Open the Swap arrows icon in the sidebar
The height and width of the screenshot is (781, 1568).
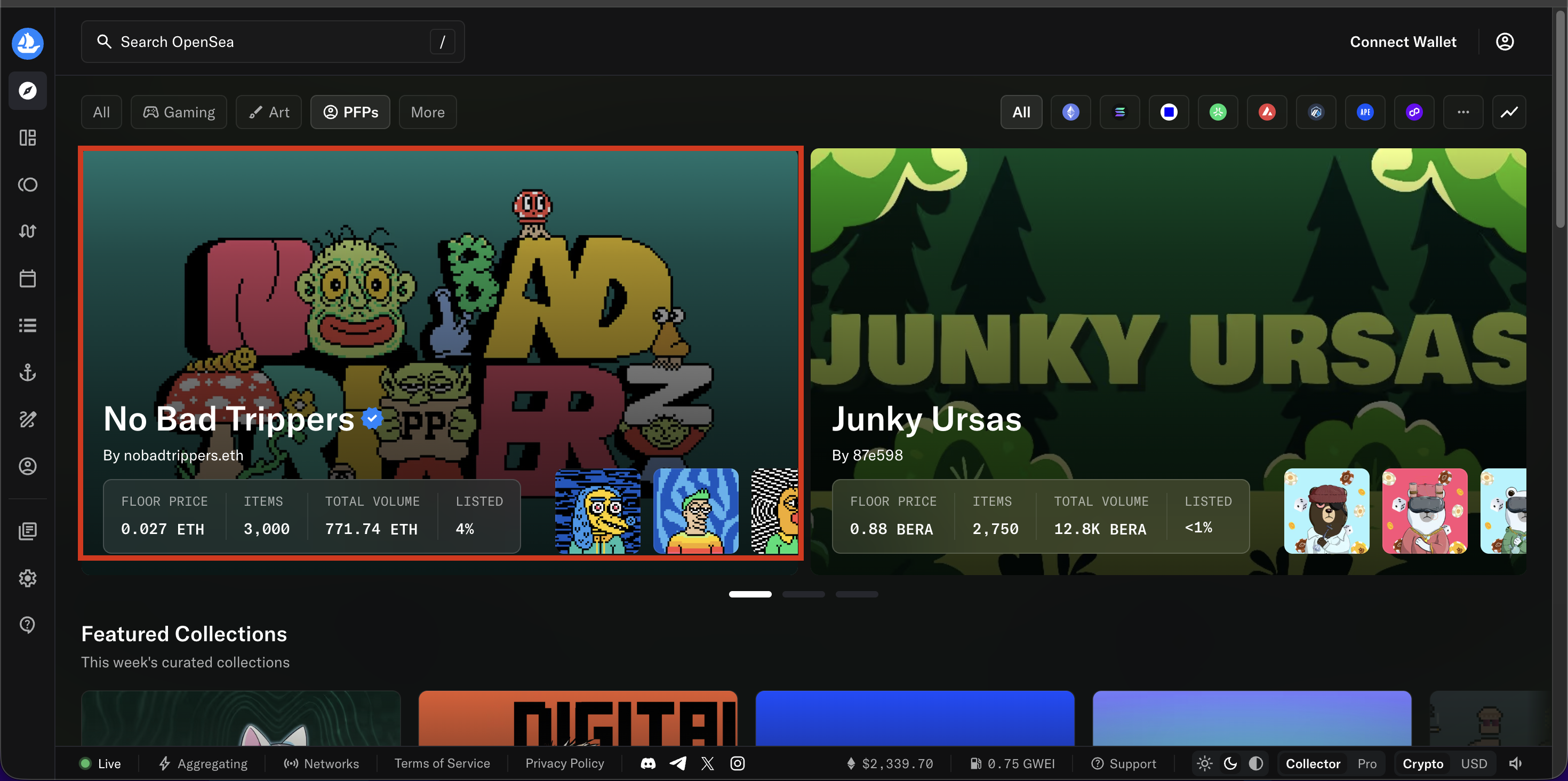(x=27, y=232)
